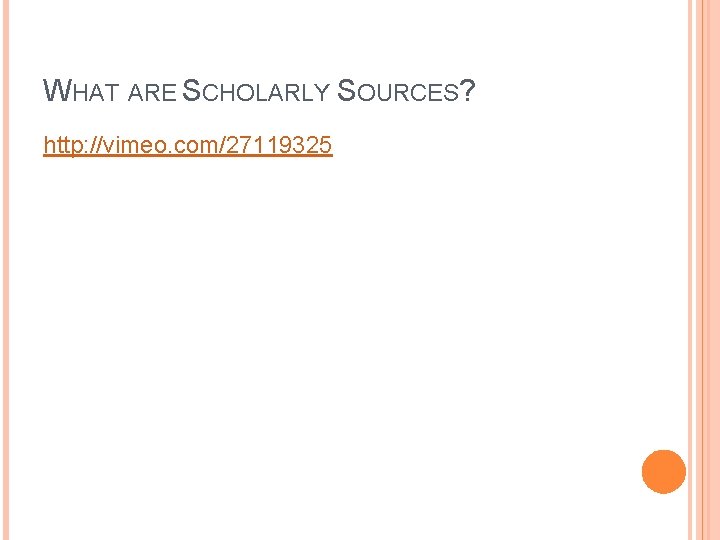Click the word WHAT in the title

tap(84, 93)
